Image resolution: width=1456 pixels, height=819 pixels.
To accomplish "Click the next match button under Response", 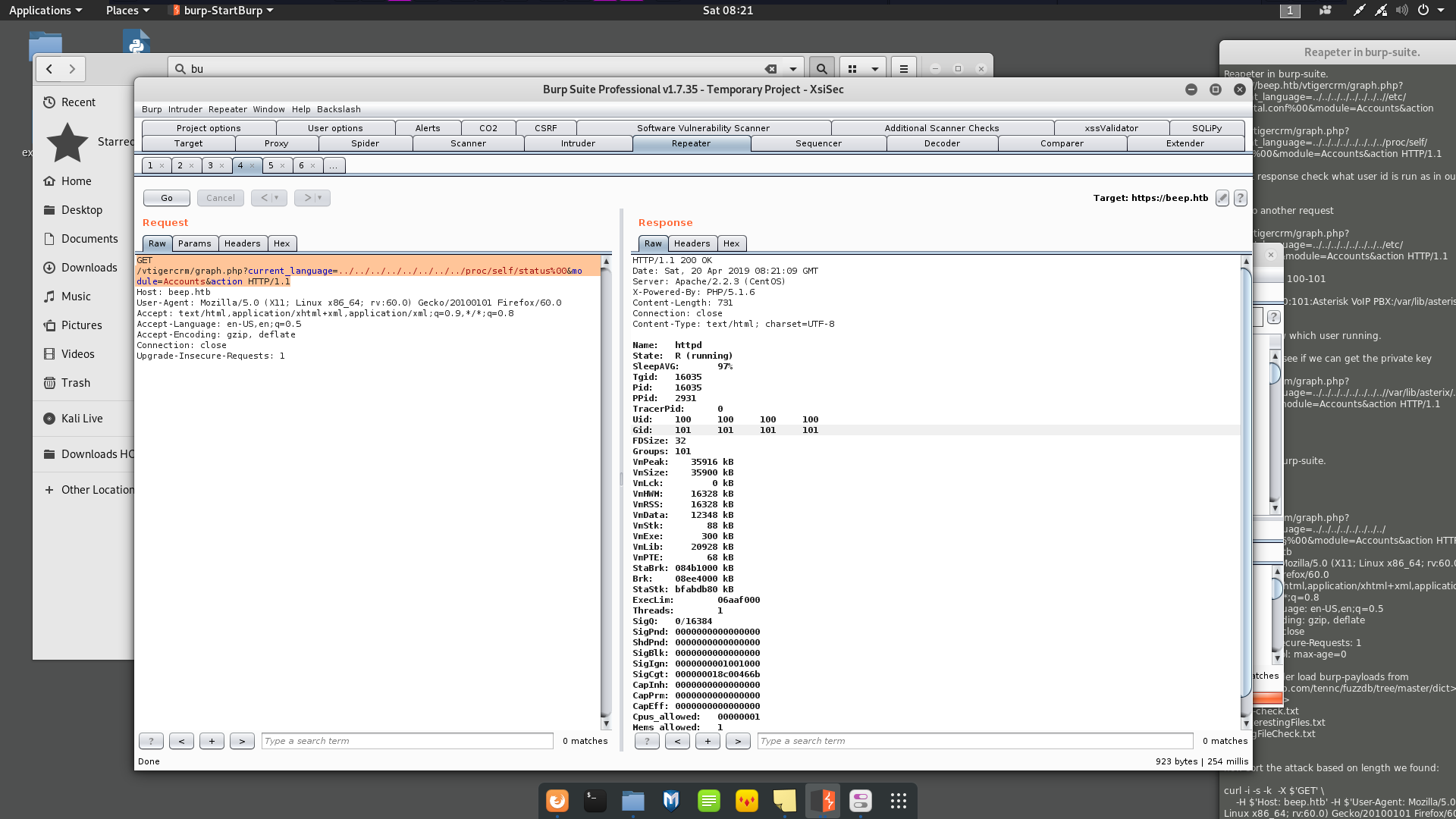I will 738,741.
